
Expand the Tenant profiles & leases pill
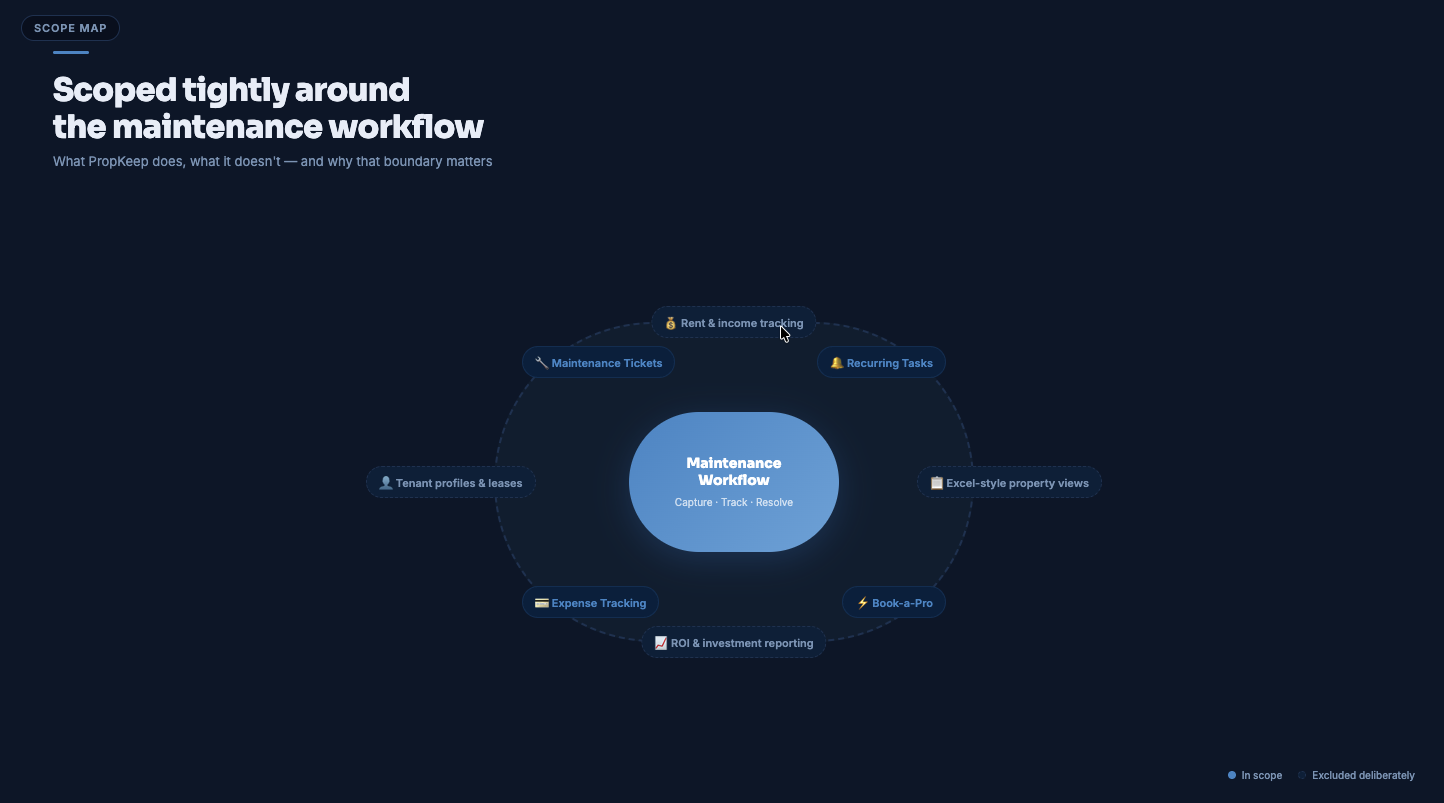pos(450,482)
